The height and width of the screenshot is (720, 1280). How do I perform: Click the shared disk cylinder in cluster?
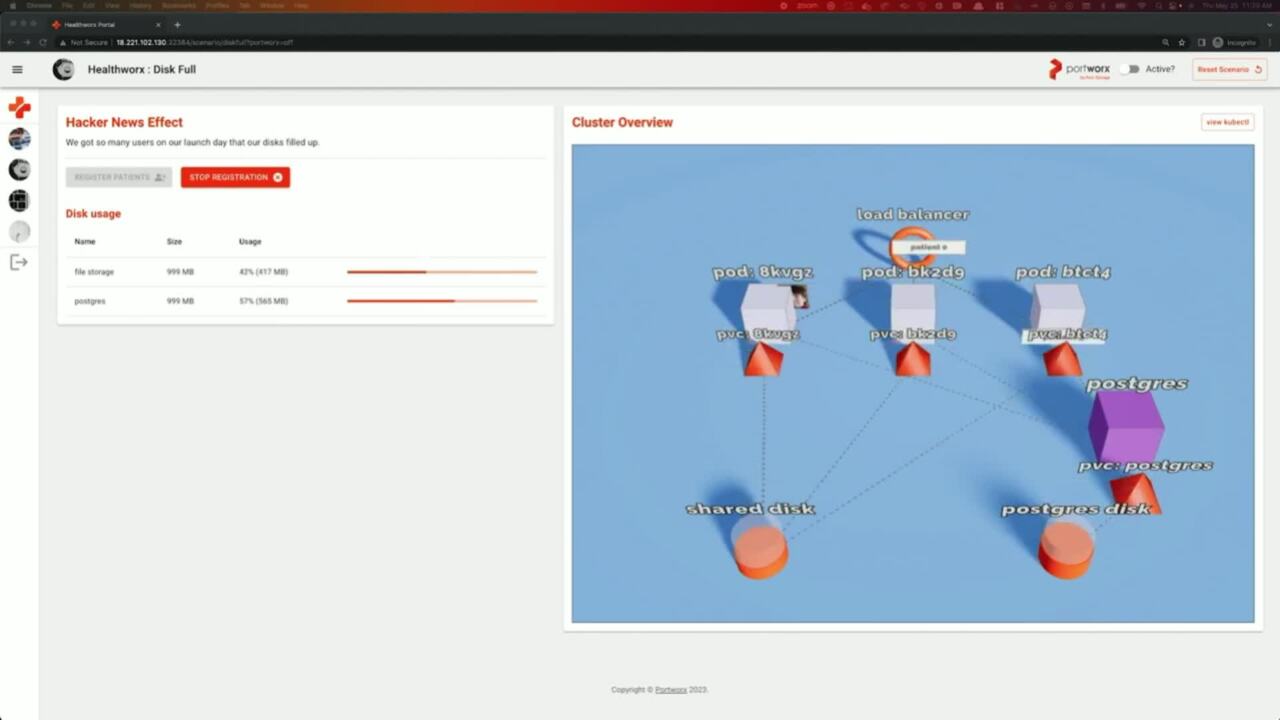(761, 547)
